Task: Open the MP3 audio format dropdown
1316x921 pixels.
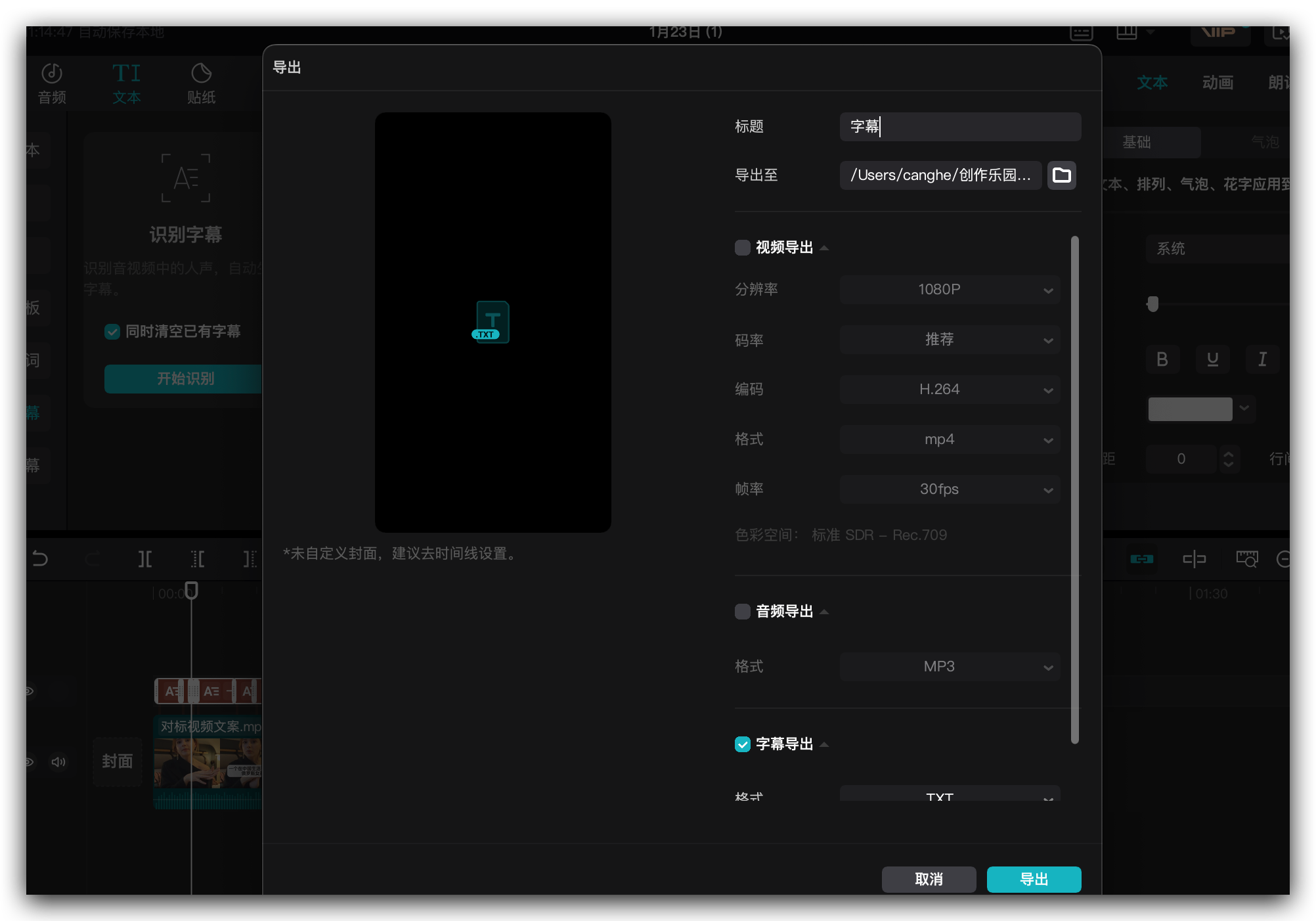Action: tap(950, 667)
